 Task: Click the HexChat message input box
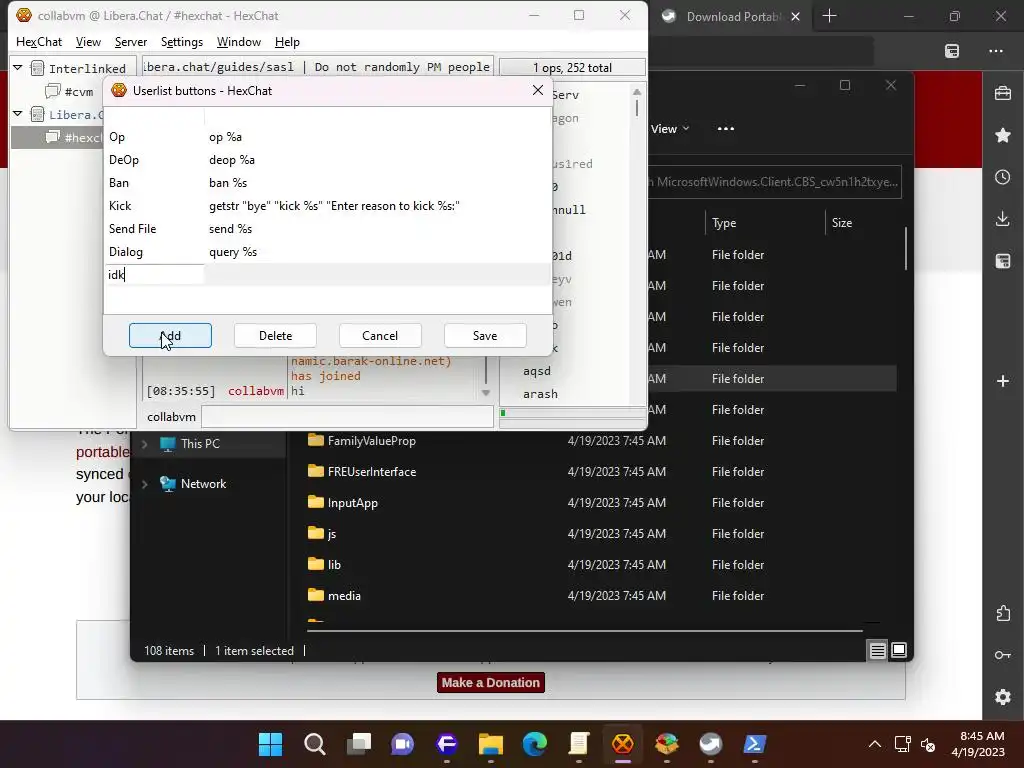[347, 417]
